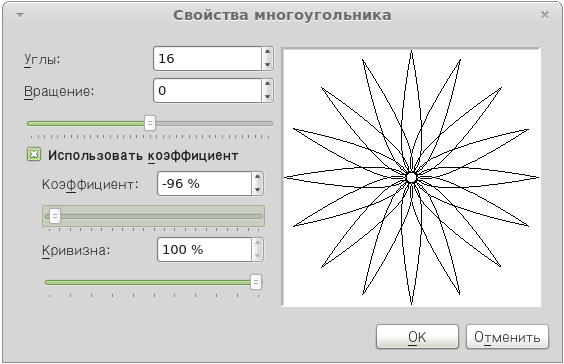
Task: Click the Углы input field showing 16
Action: tap(208, 59)
